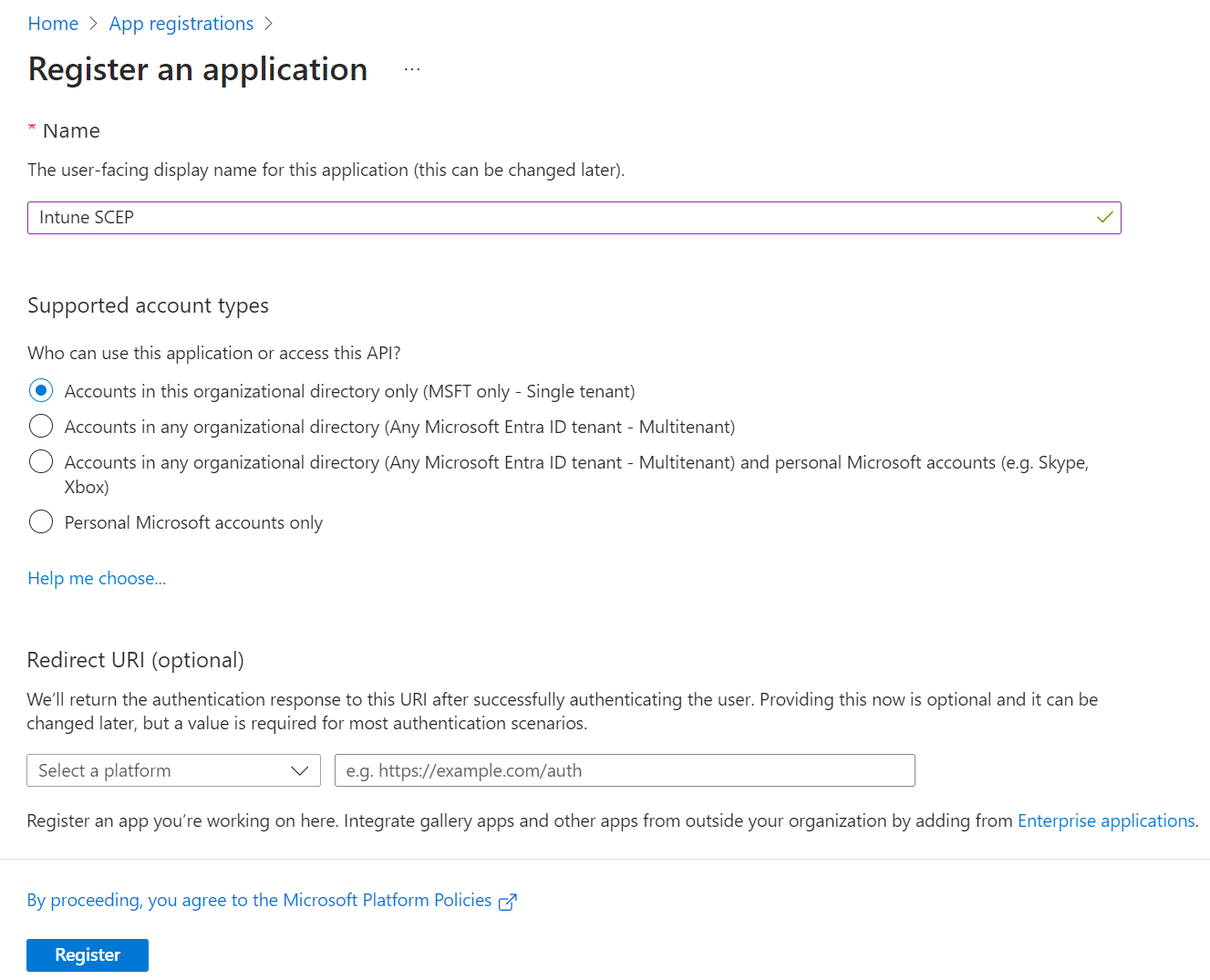Click the Supported account types heading
Image resolution: width=1210 pixels, height=980 pixels.
click(148, 305)
